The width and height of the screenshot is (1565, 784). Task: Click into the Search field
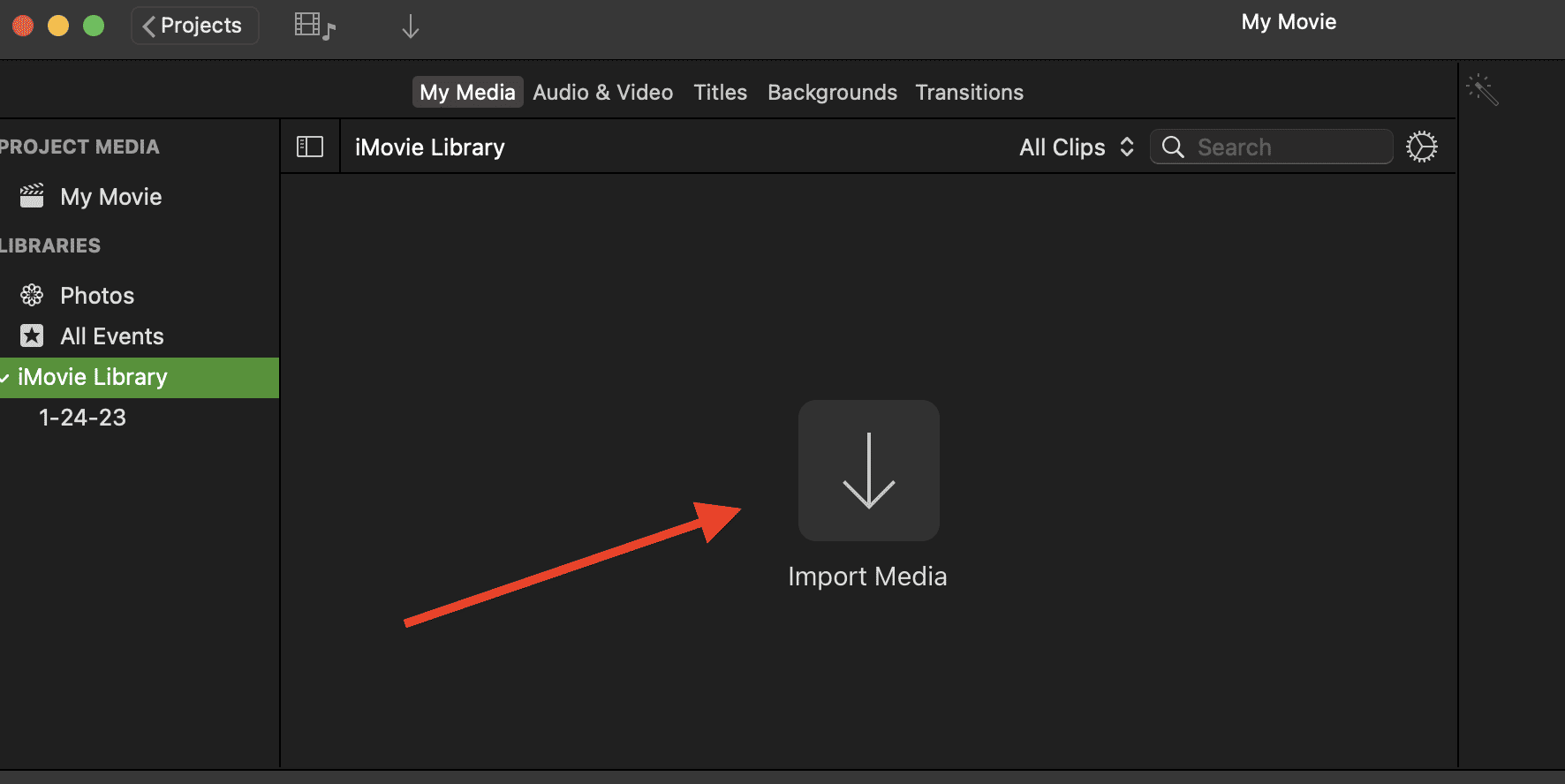point(1288,147)
